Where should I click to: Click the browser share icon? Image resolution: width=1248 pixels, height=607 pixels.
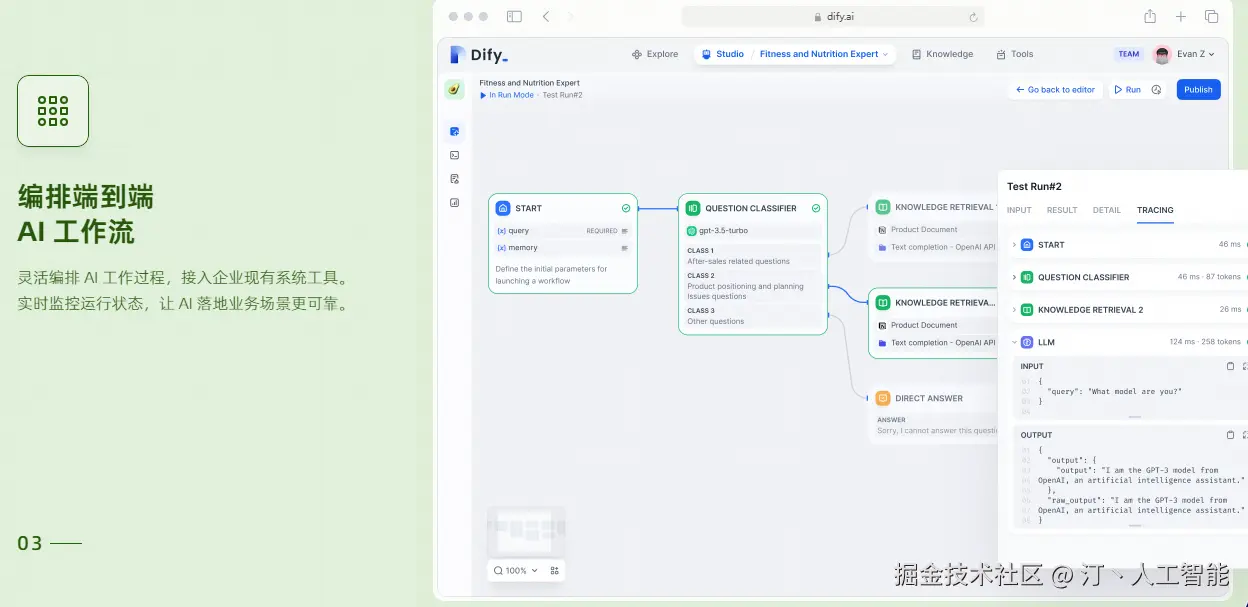[x=1150, y=16]
